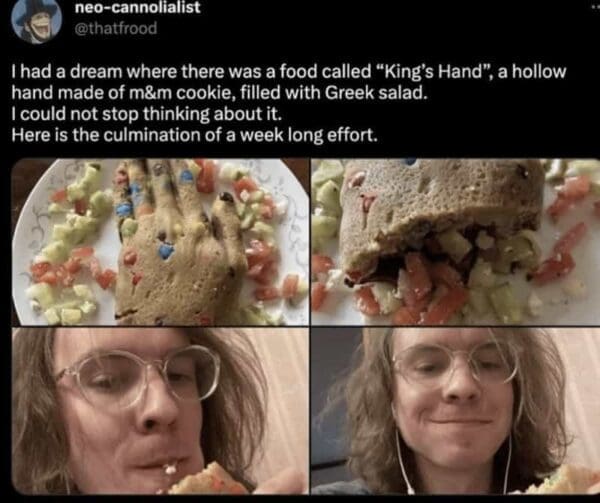Screen dimensions: 600x503
Task: Open the selfie of person eating
Action: 160,411
